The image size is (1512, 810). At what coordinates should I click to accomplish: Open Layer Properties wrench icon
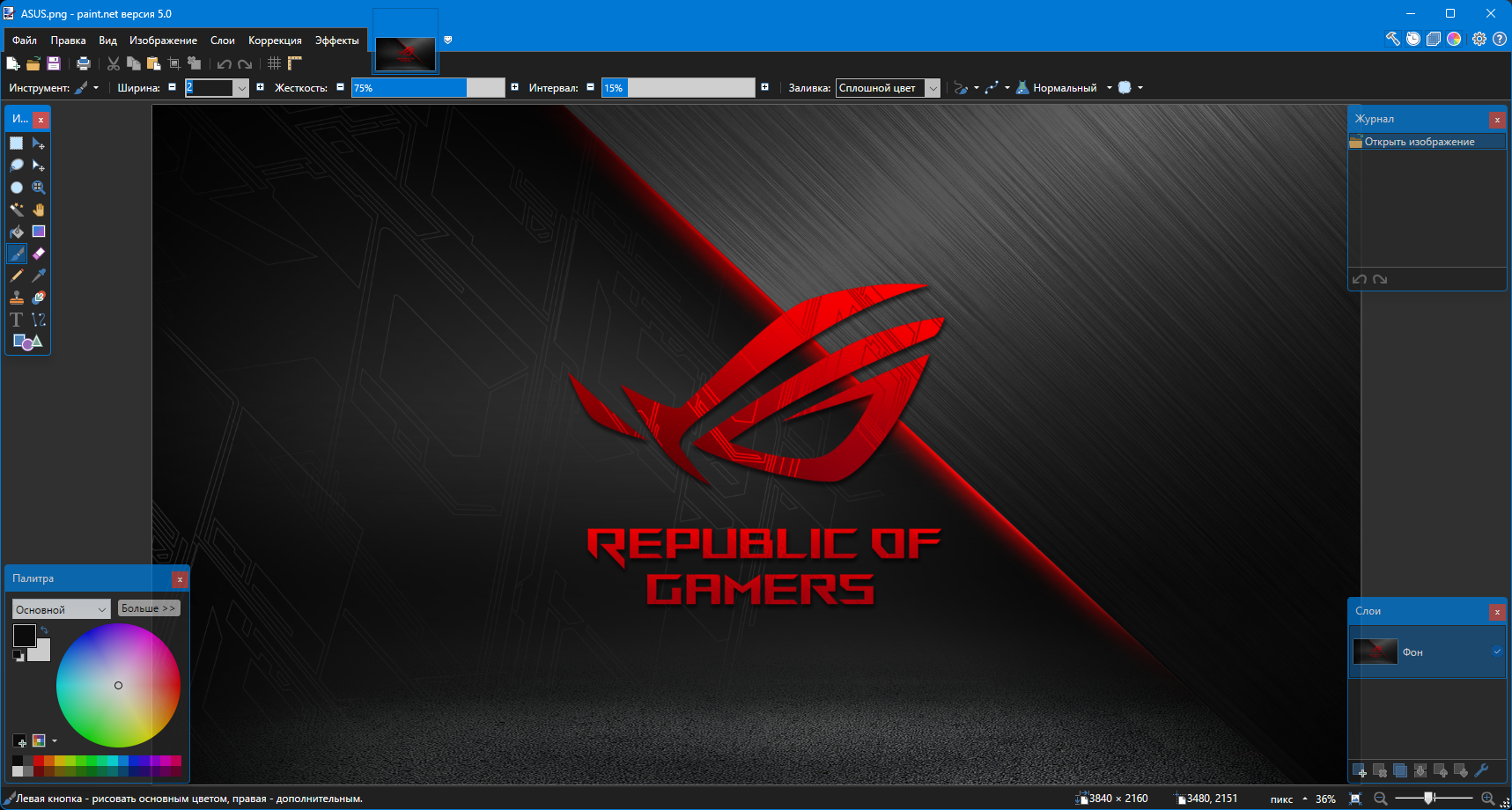(1481, 771)
